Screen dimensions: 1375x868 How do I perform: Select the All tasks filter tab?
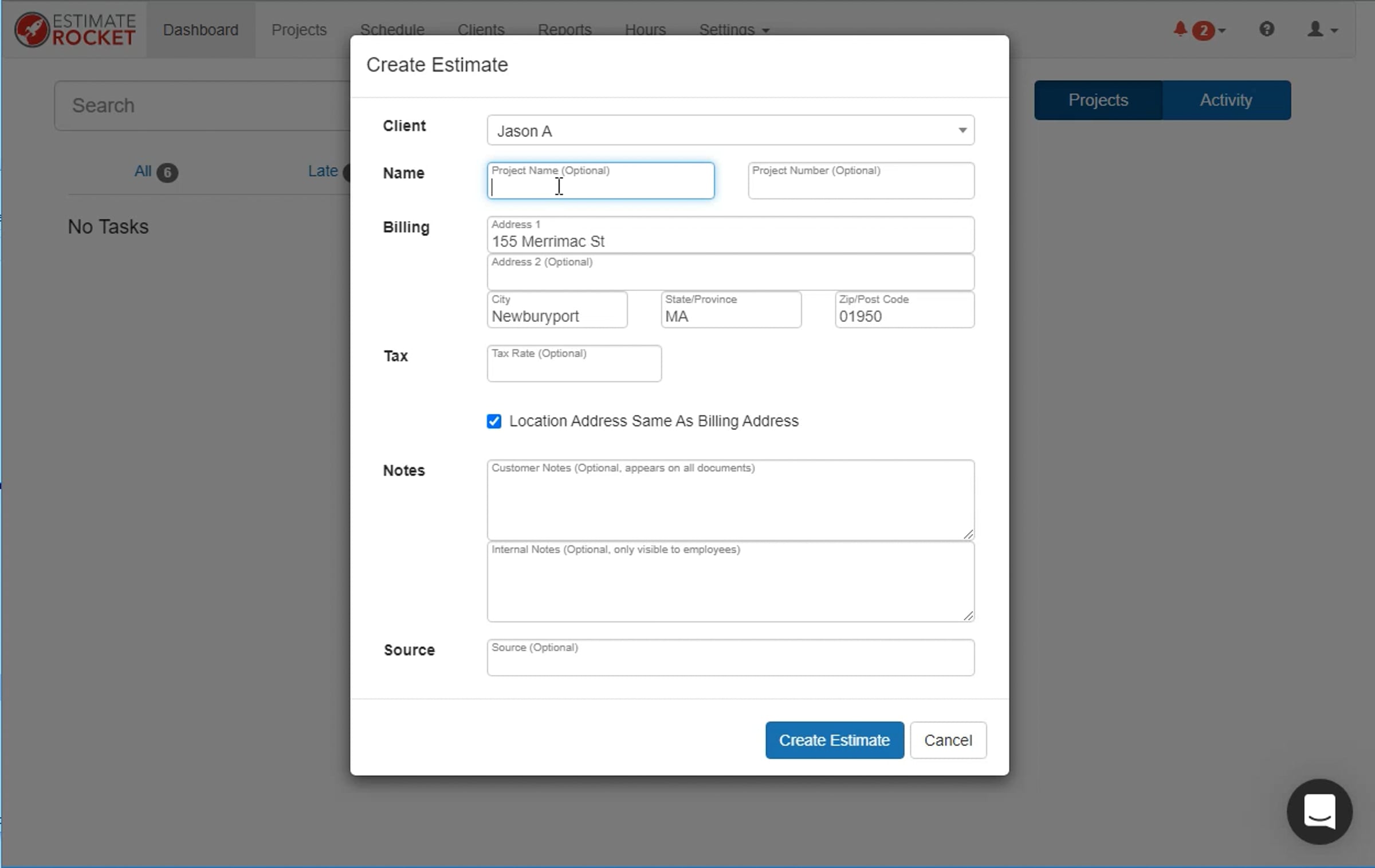click(x=155, y=171)
